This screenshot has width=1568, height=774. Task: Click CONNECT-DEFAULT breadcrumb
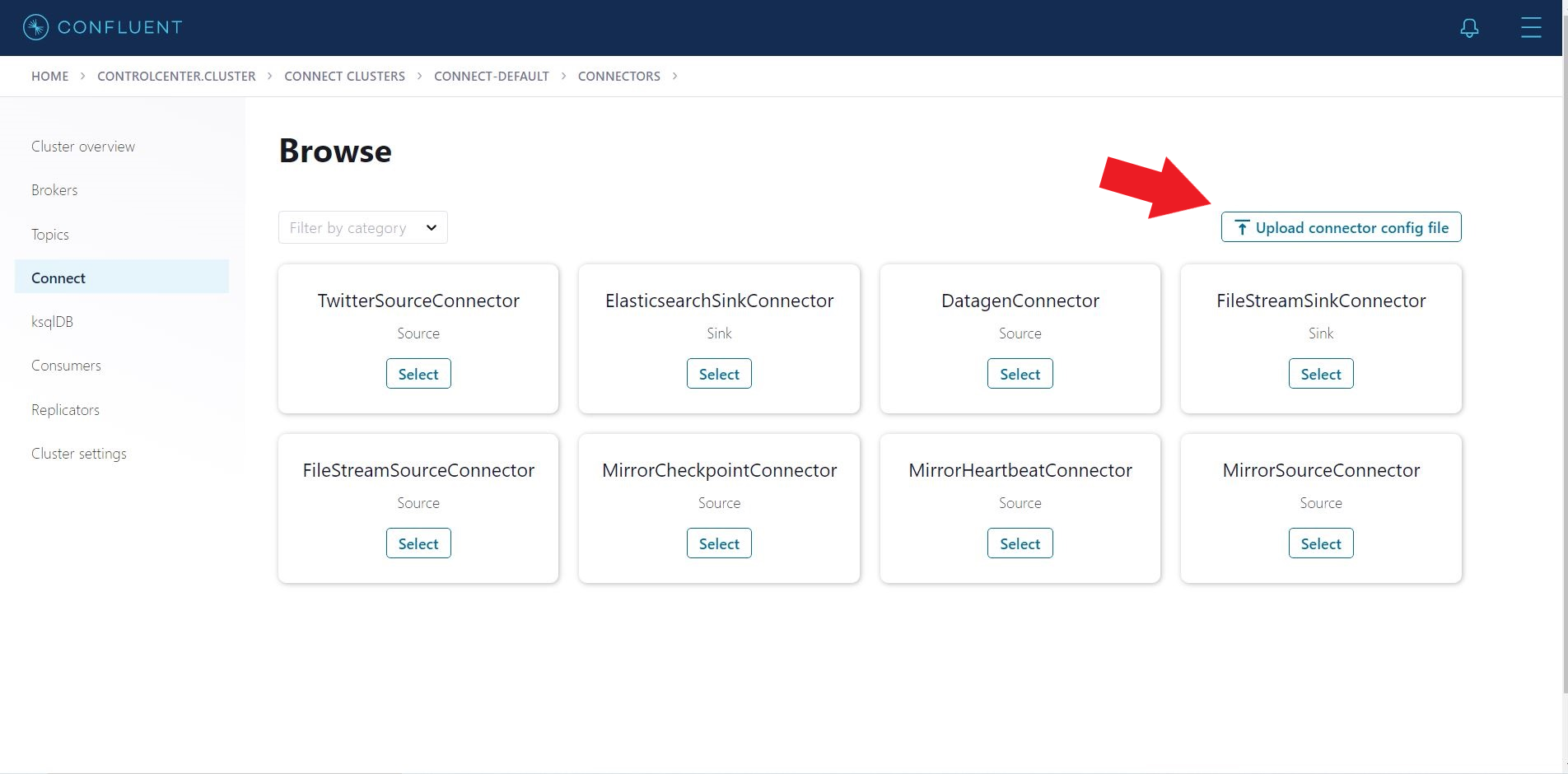tap(492, 76)
